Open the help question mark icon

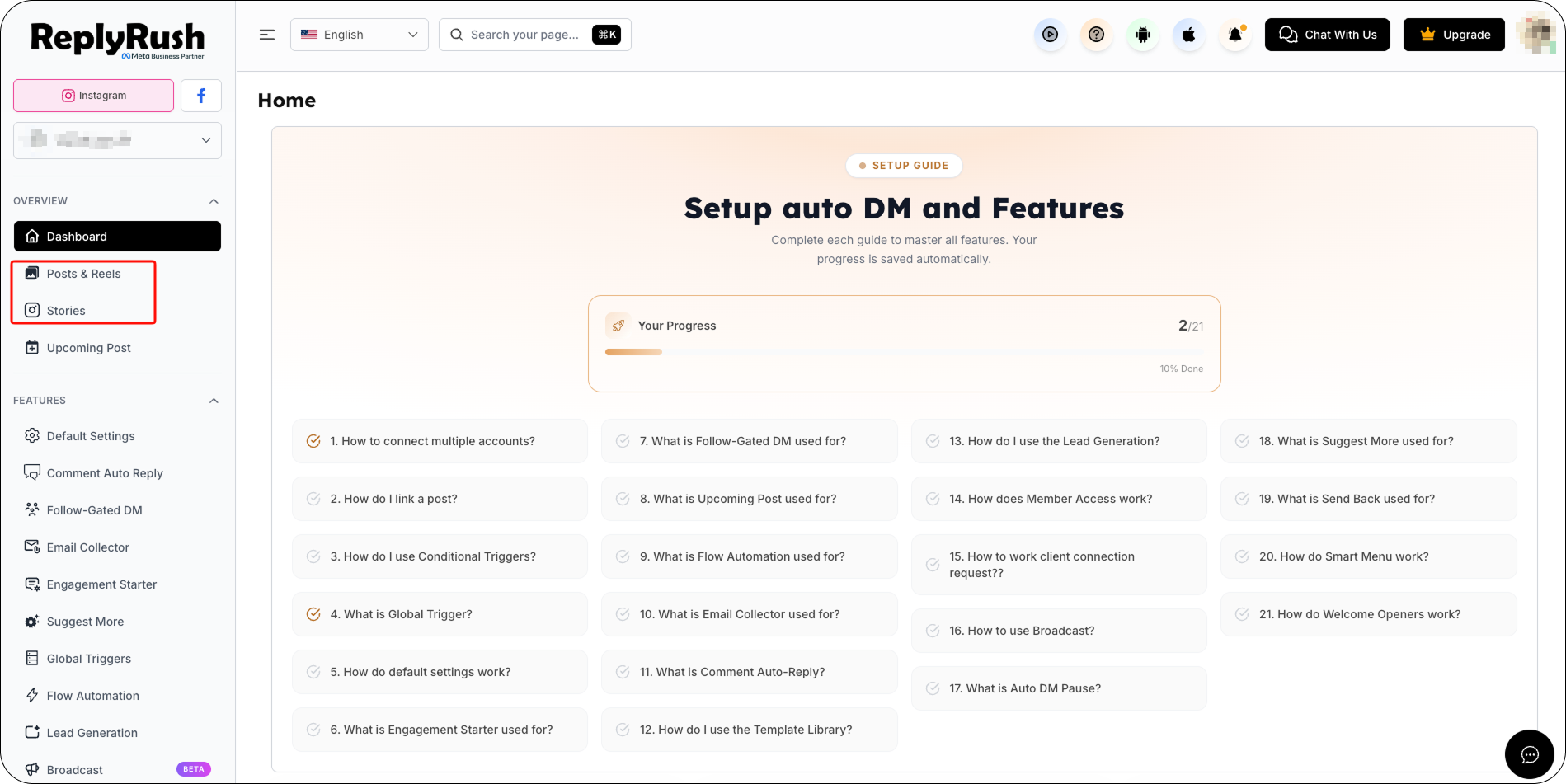[1096, 35]
